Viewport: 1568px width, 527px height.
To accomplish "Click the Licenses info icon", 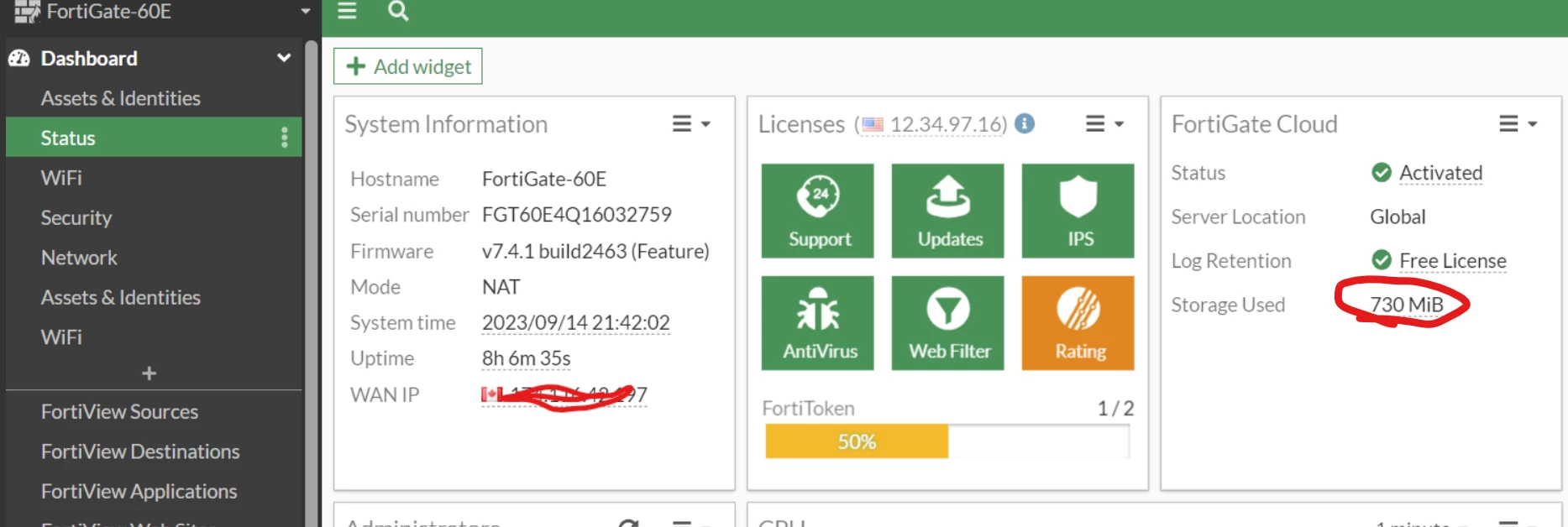I will click(x=1025, y=123).
